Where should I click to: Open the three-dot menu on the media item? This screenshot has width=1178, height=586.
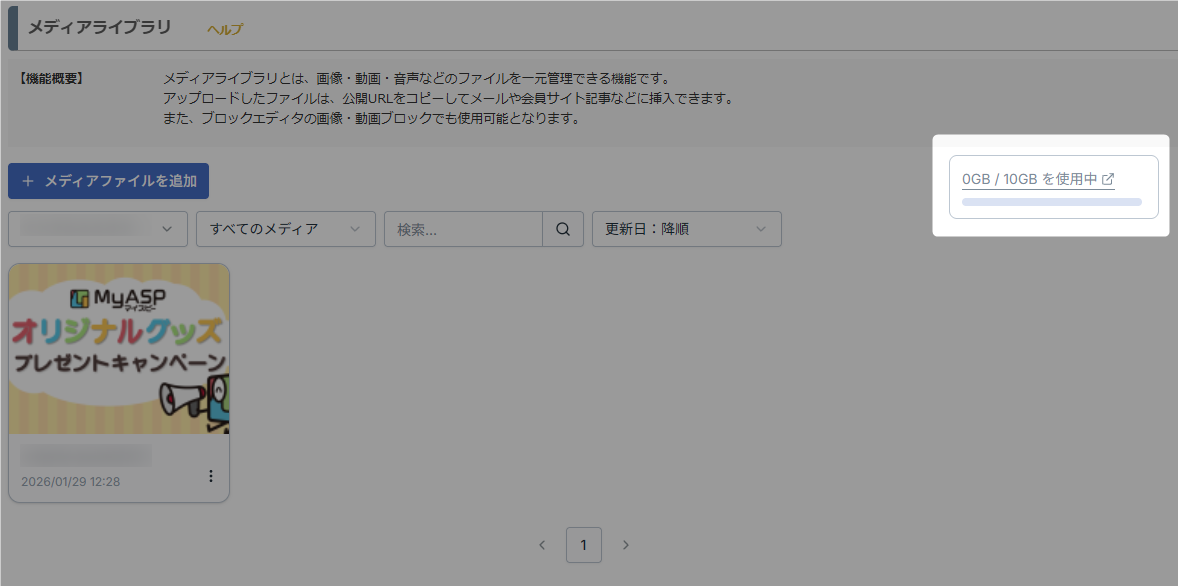tap(211, 476)
